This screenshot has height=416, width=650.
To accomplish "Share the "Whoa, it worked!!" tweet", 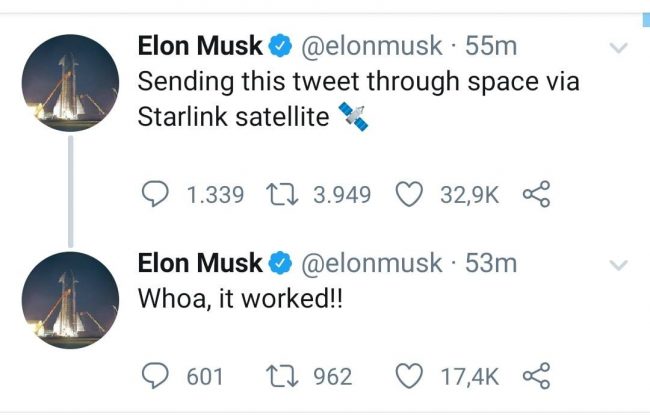I will pyautogui.click(x=536, y=376).
